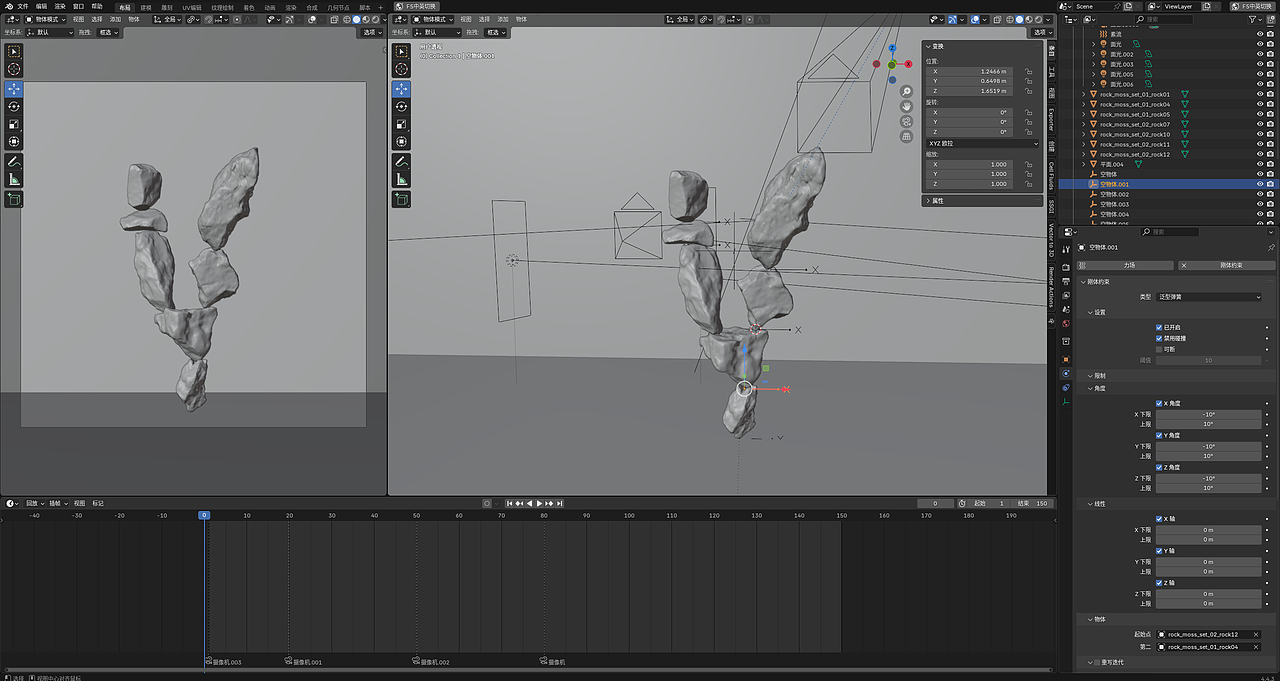This screenshot has width=1280, height=681.
Task: Open the Object properties orange square tab
Action: (x=1066, y=359)
